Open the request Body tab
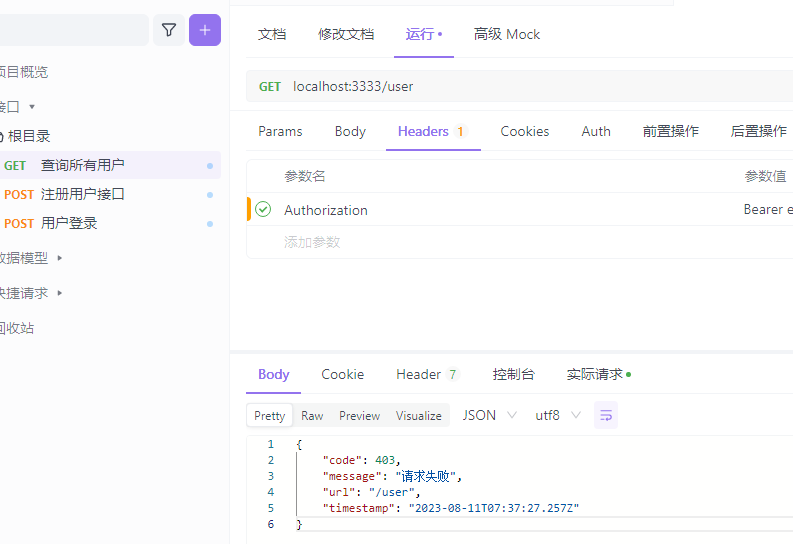The height and width of the screenshot is (544, 793). coord(350,131)
